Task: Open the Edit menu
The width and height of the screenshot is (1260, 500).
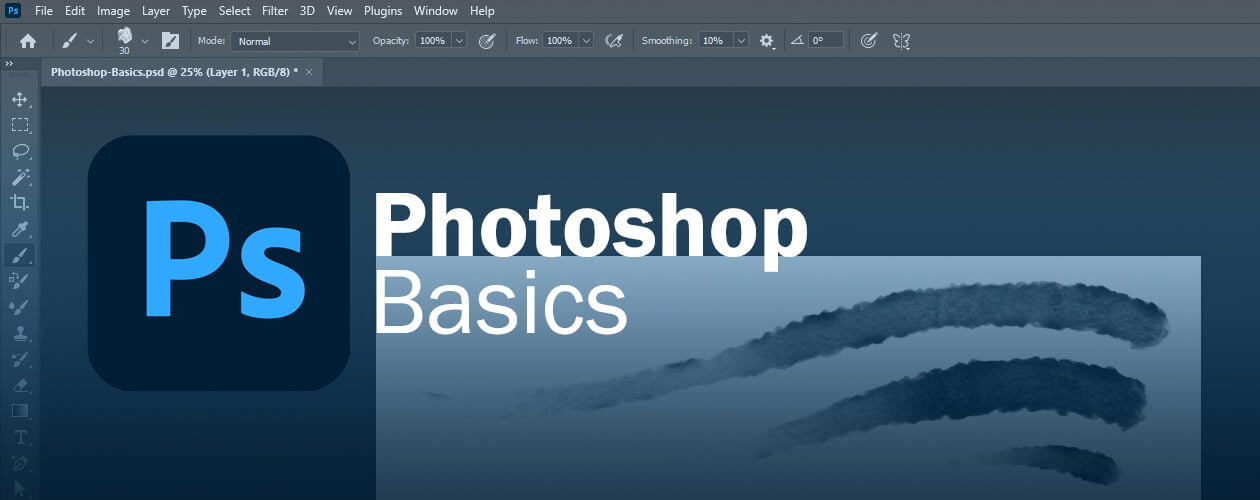Action: click(x=75, y=11)
